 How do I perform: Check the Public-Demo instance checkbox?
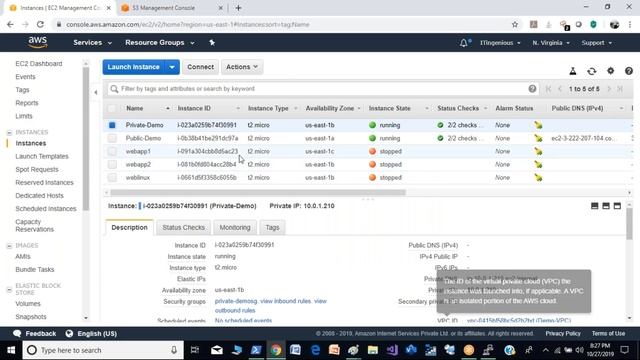(112, 138)
